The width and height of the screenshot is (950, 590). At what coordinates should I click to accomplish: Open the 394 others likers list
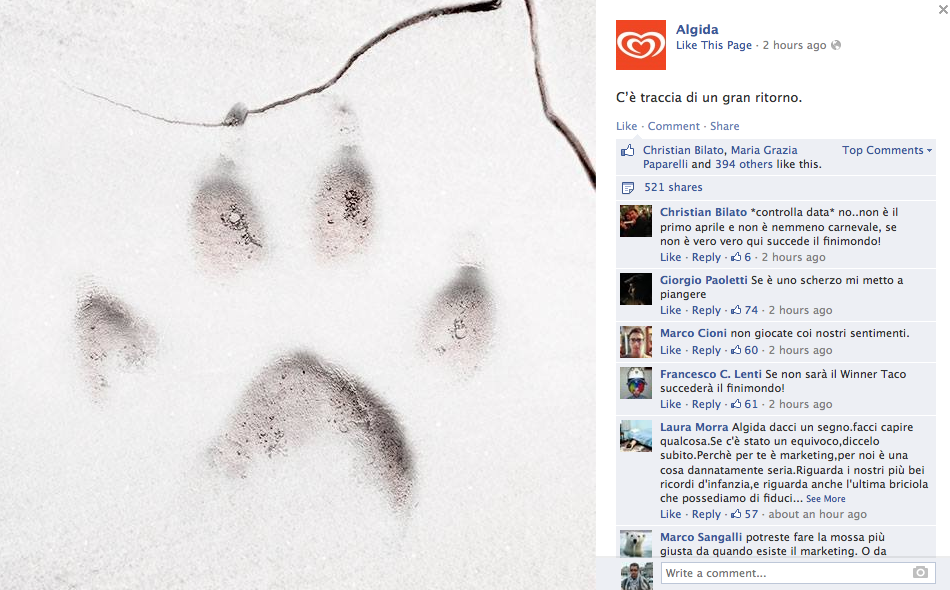pyautogui.click(x=743, y=164)
